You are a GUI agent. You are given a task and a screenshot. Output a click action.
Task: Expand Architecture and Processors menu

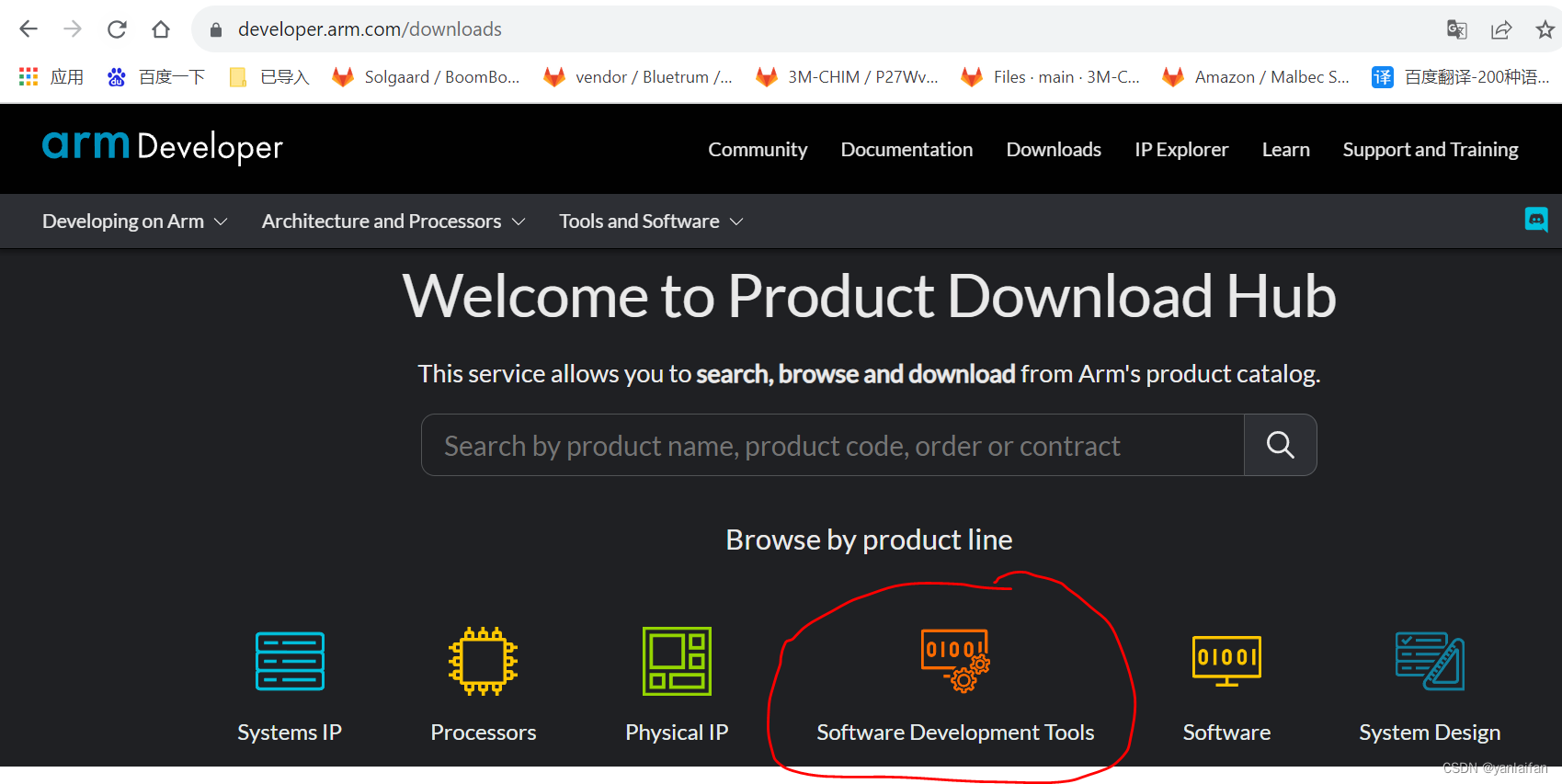tap(393, 222)
